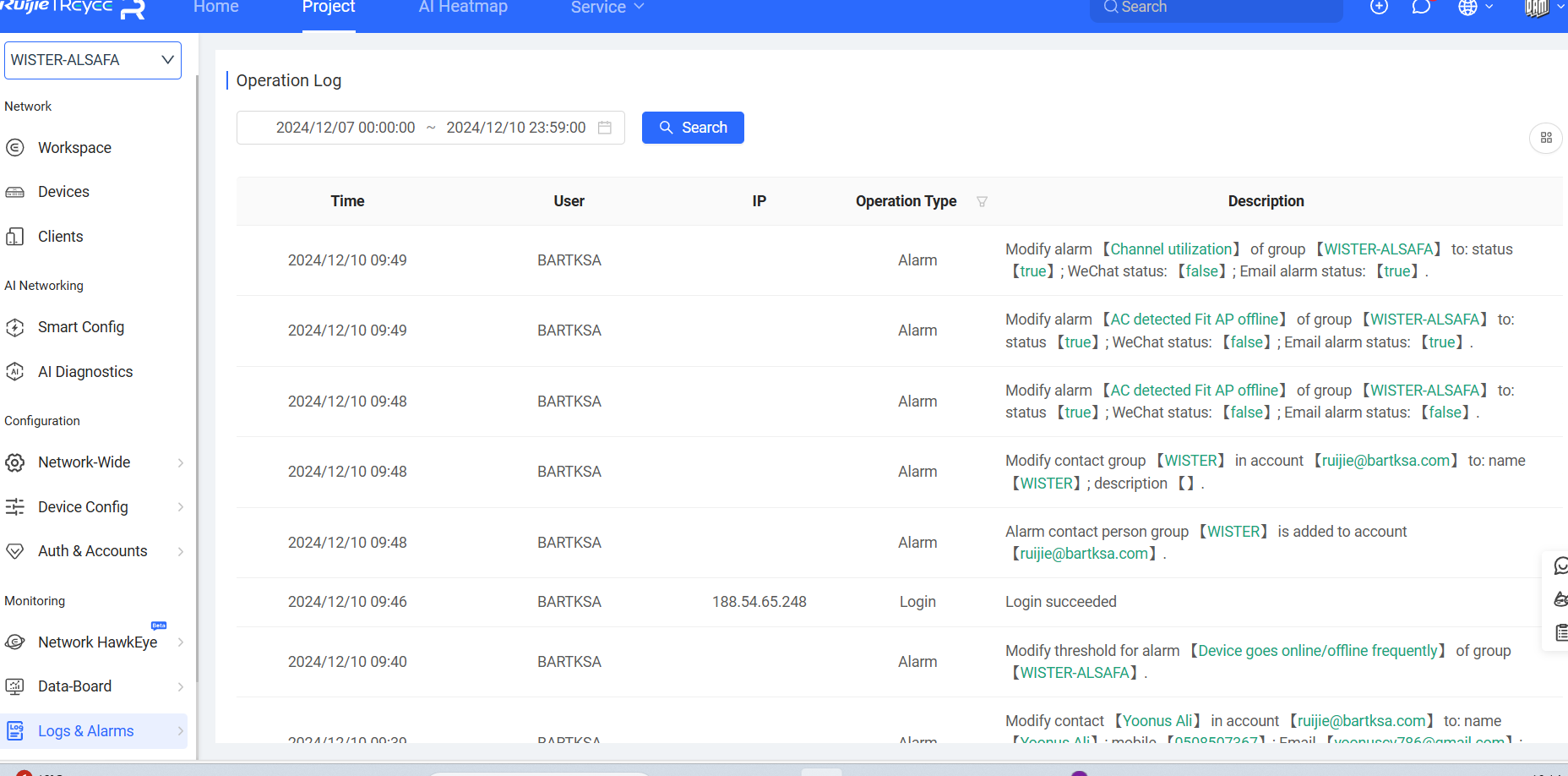Click the top bar Search field
The height and width of the screenshot is (776, 1568).
tap(1217, 8)
